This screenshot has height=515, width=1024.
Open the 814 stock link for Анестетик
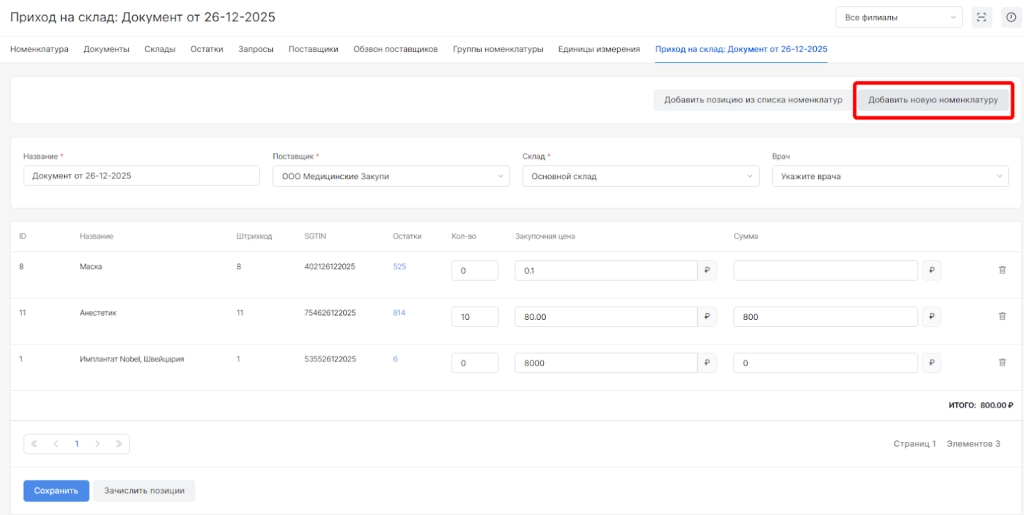click(x=399, y=313)
